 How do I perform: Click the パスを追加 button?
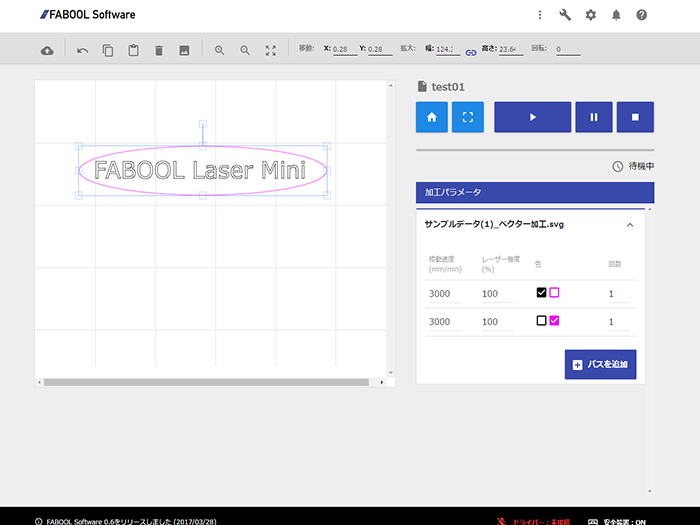(600, 364)
